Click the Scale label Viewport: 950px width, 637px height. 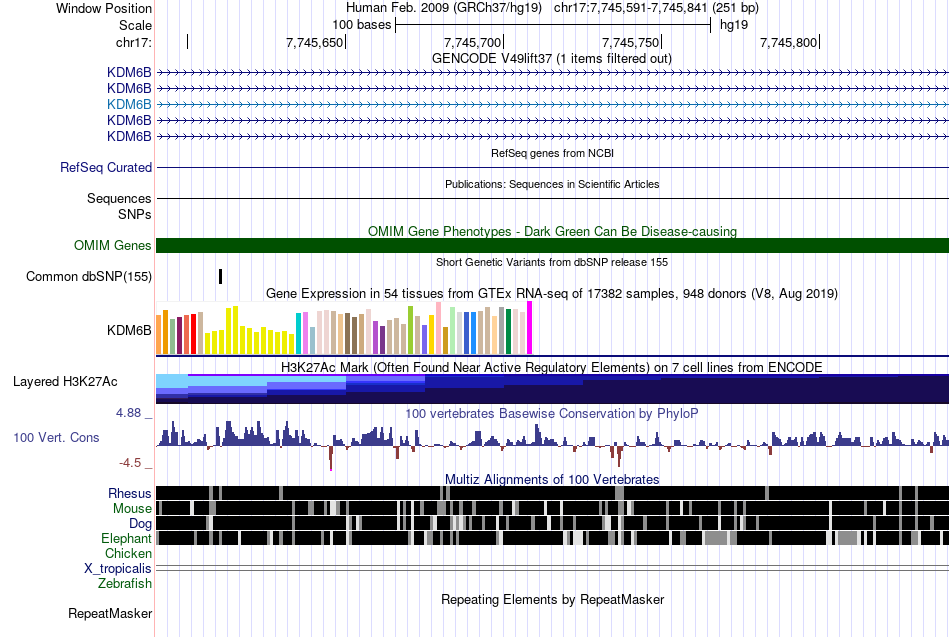click(135, 25)
